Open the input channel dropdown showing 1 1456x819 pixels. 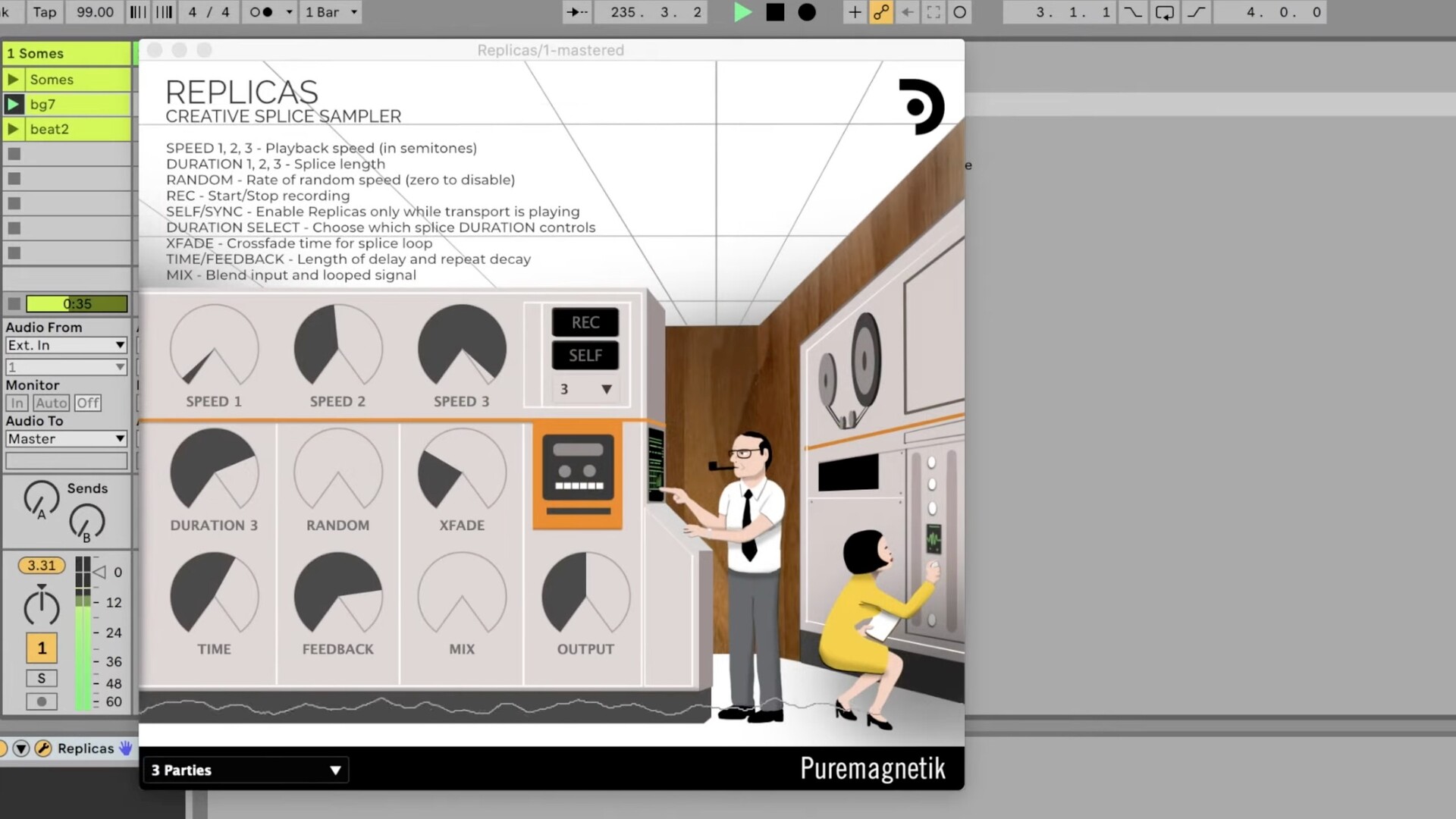(66, 367)
